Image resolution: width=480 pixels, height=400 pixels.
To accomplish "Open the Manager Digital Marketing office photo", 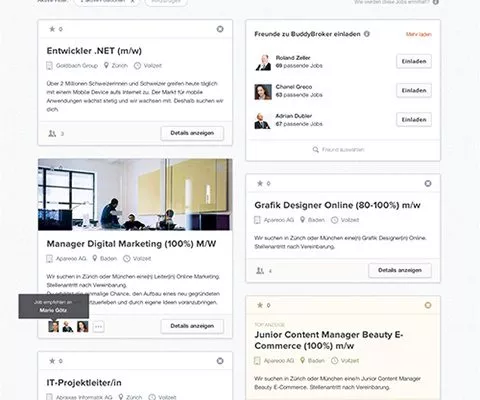I will tap(135, 194).
